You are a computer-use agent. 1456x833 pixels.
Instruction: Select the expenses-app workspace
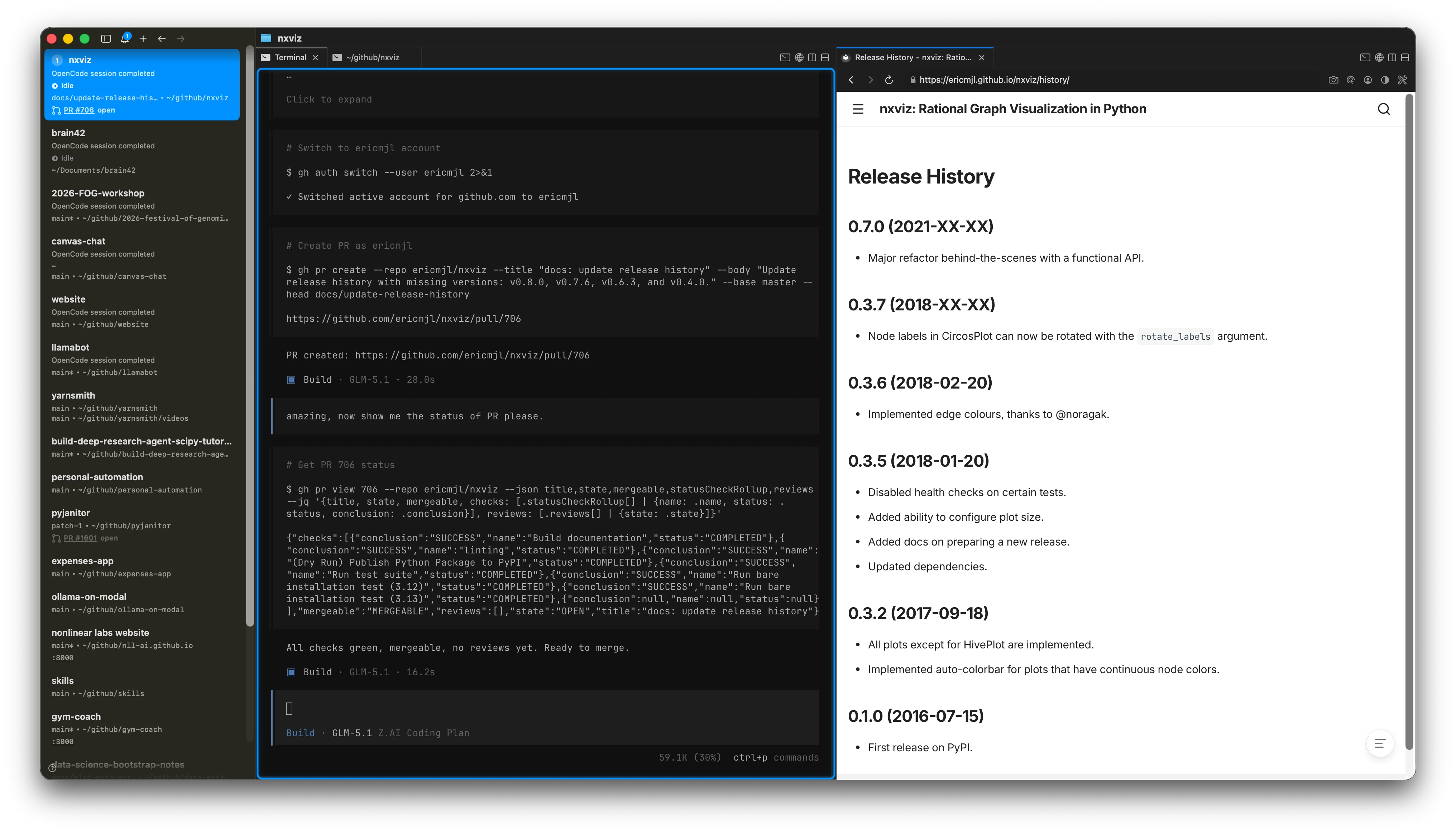click(x=142, y=567)
